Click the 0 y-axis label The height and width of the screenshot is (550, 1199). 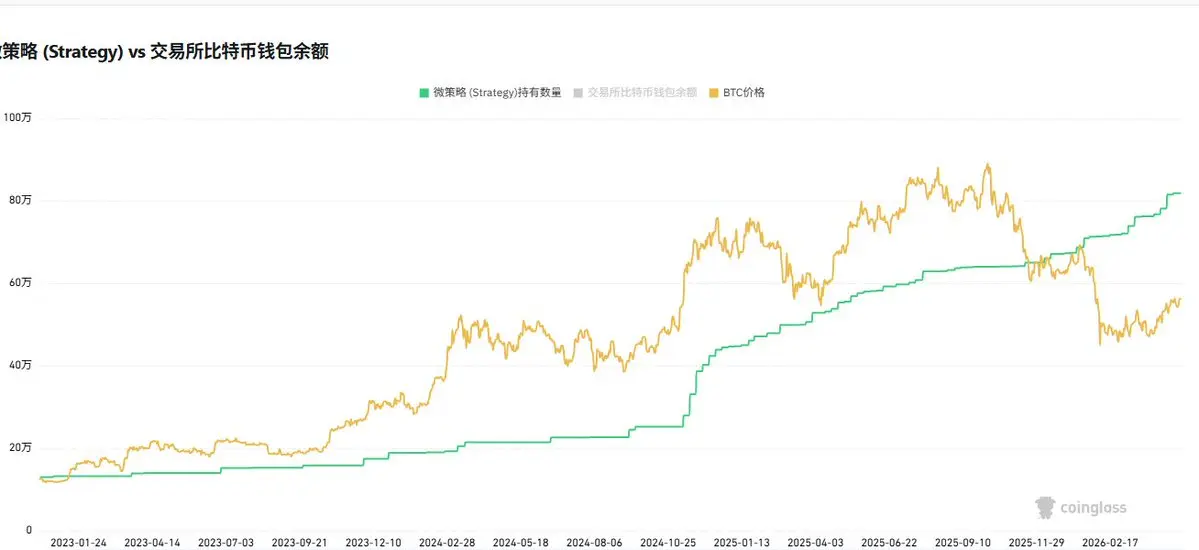coord(28,530)
